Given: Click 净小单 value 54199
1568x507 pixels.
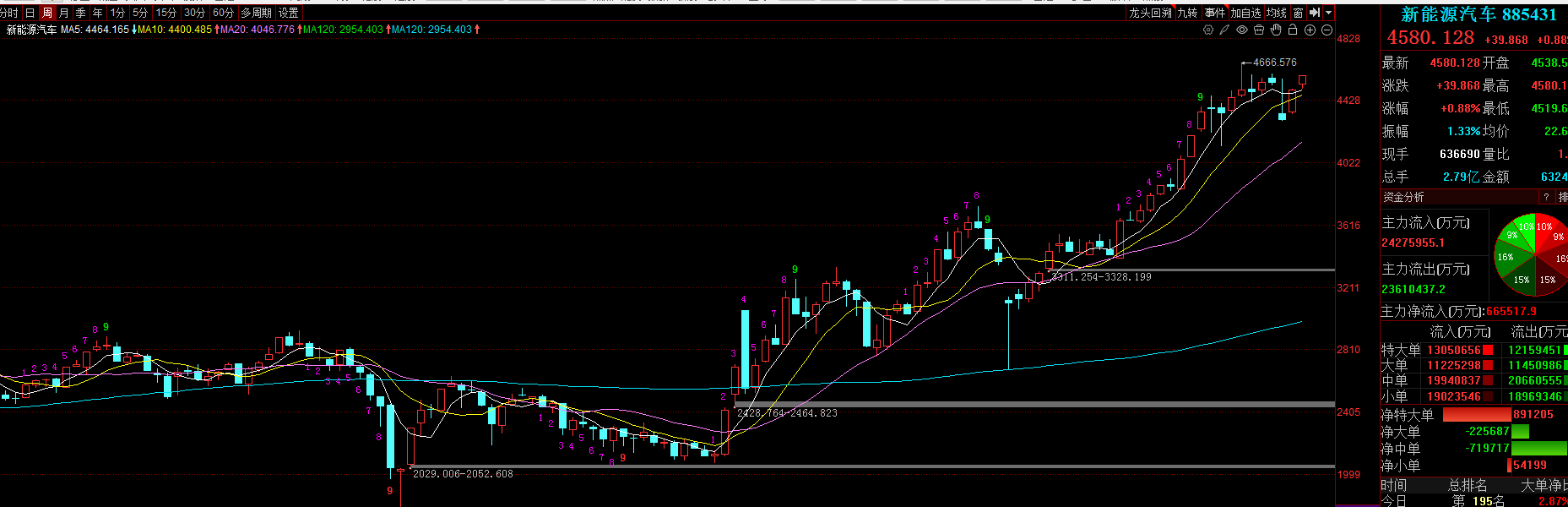Looking at the screenshot, I should click(x=1530, y=466).
